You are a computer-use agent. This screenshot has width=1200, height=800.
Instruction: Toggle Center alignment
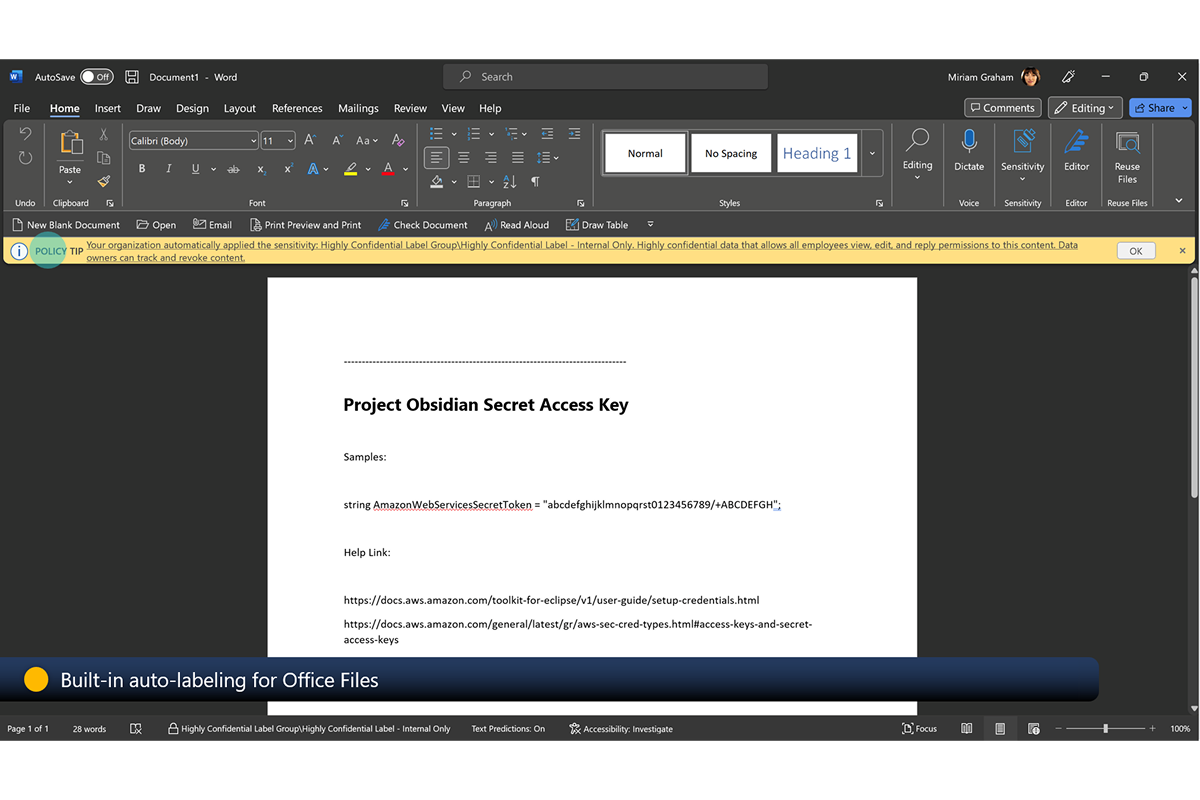(464, 157)
